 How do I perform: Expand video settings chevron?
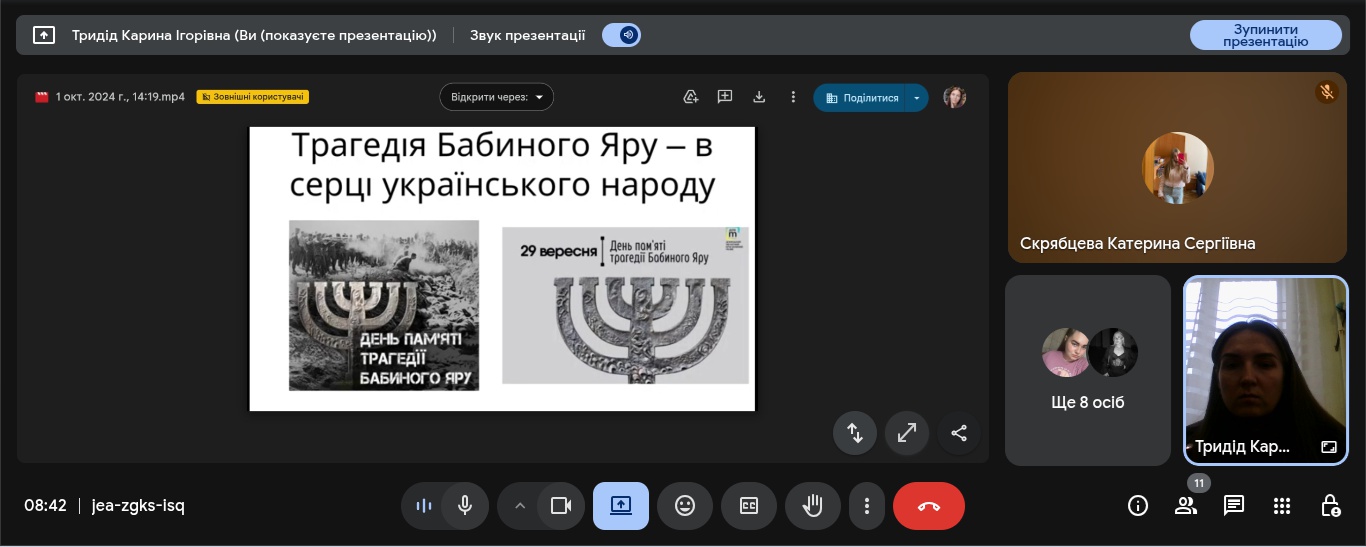point(519,505)
